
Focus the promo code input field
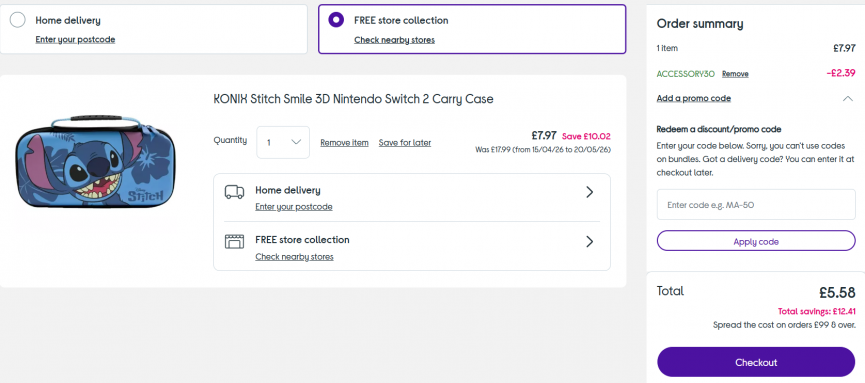click(x=756, y=205)
